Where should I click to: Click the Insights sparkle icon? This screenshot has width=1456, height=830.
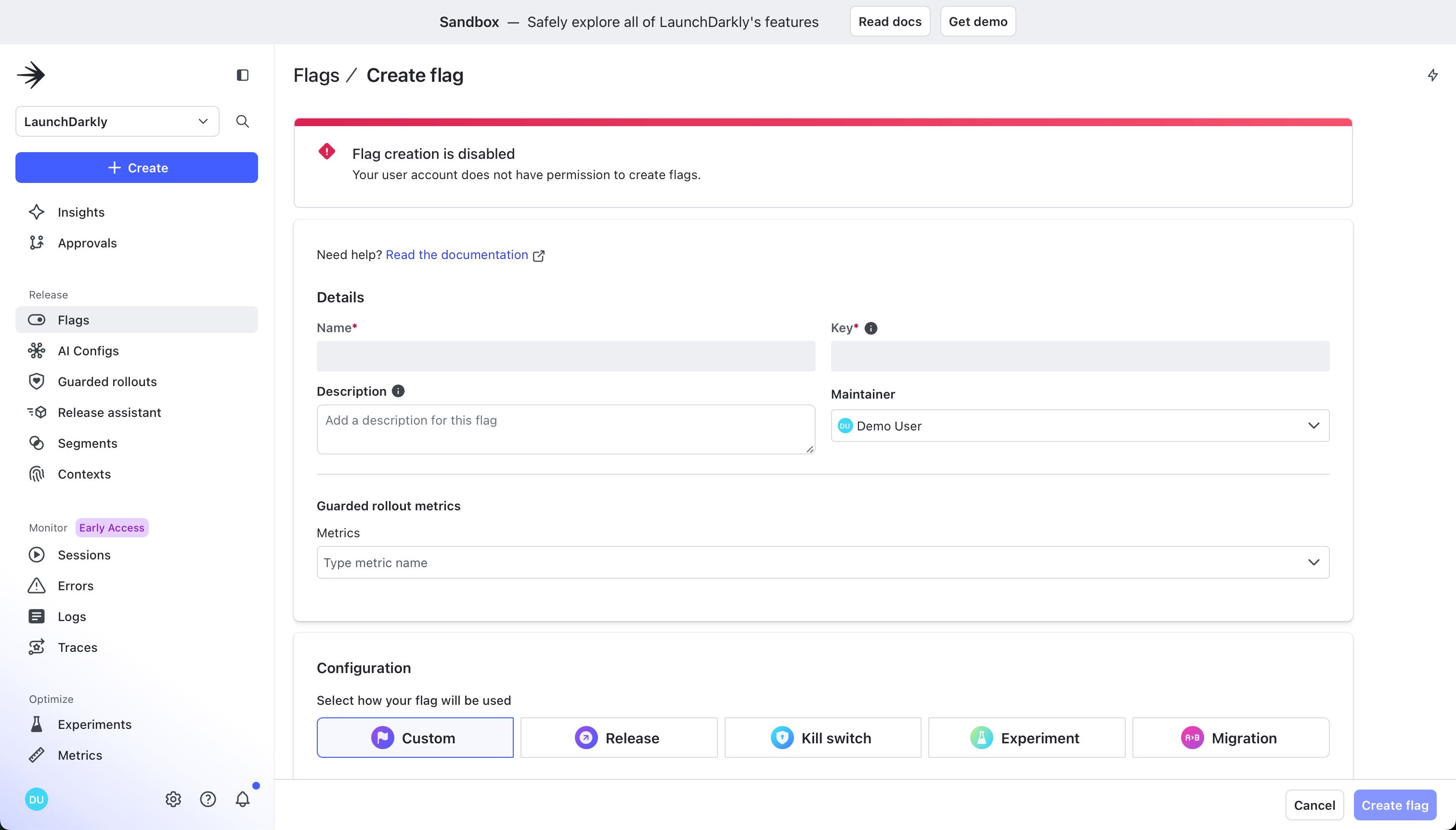pyautogui.click(x=37, y=212)
